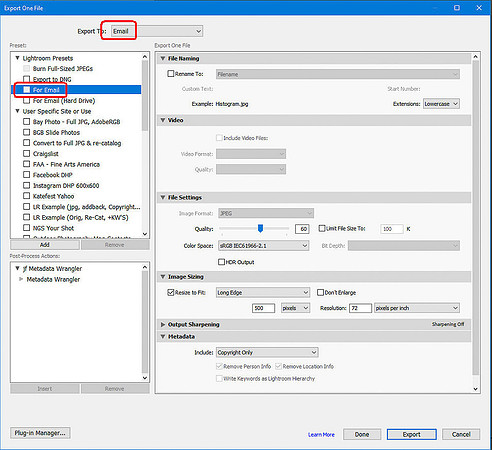Click the Resolution field showing 72
Image resolution: width=492 pixels, height=450 pixels.
point(360,308)
